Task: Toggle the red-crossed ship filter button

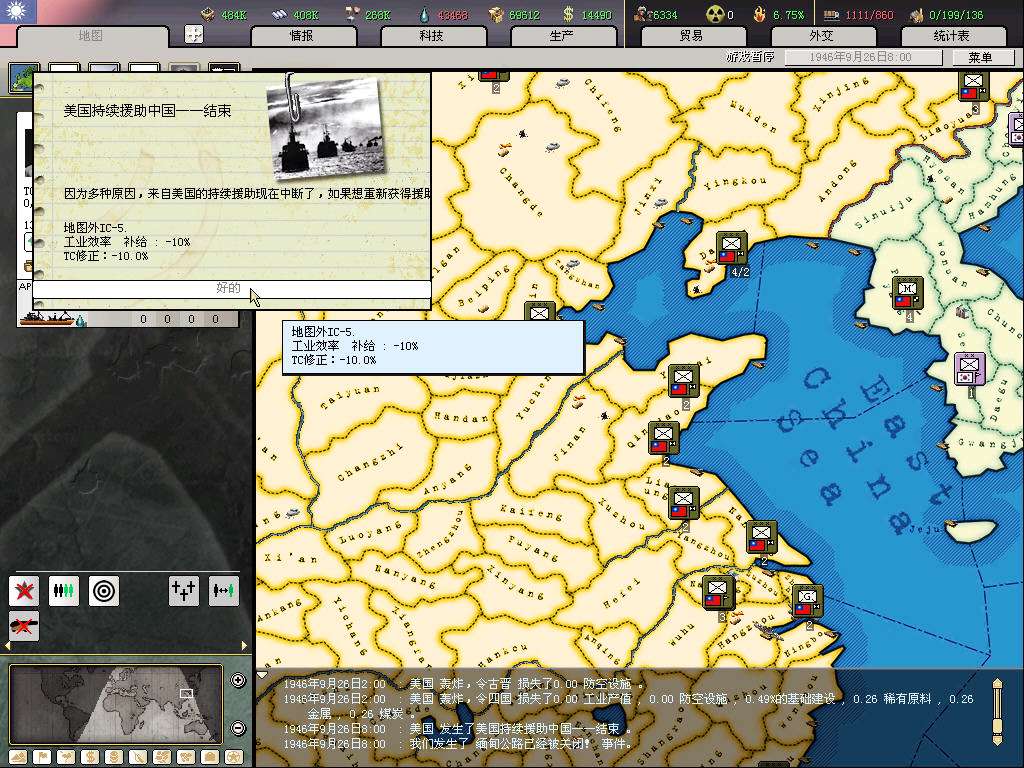Action: pyautogui.click(x=24, y=626)
